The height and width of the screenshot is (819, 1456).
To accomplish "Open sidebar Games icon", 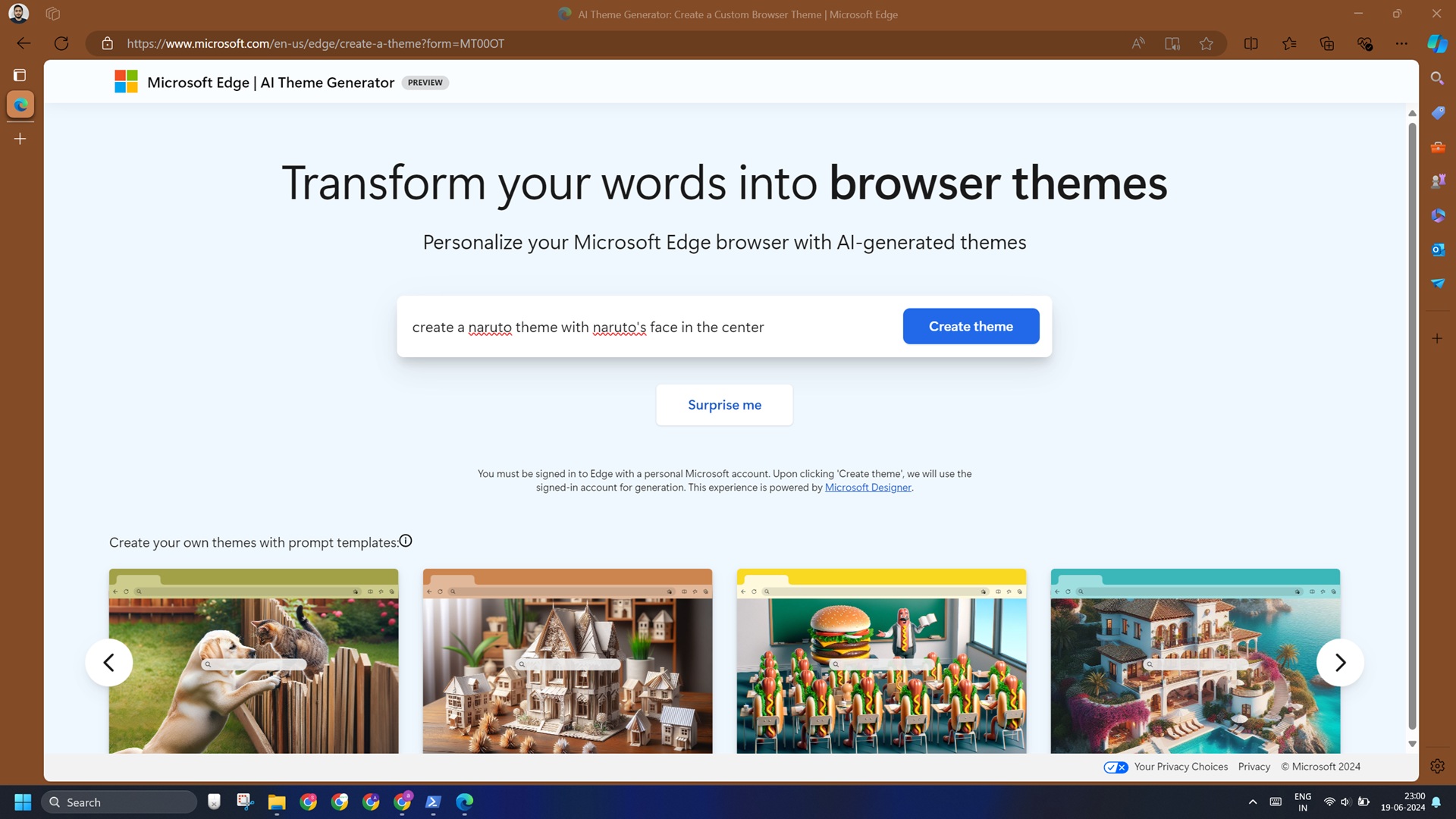I will (1438, 181).
